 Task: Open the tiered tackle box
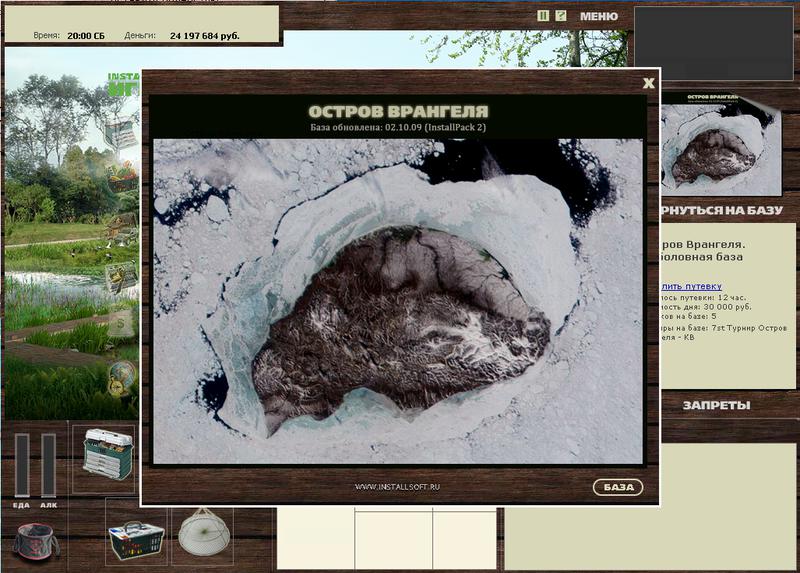pyautogui.click(x=108, y=455)
